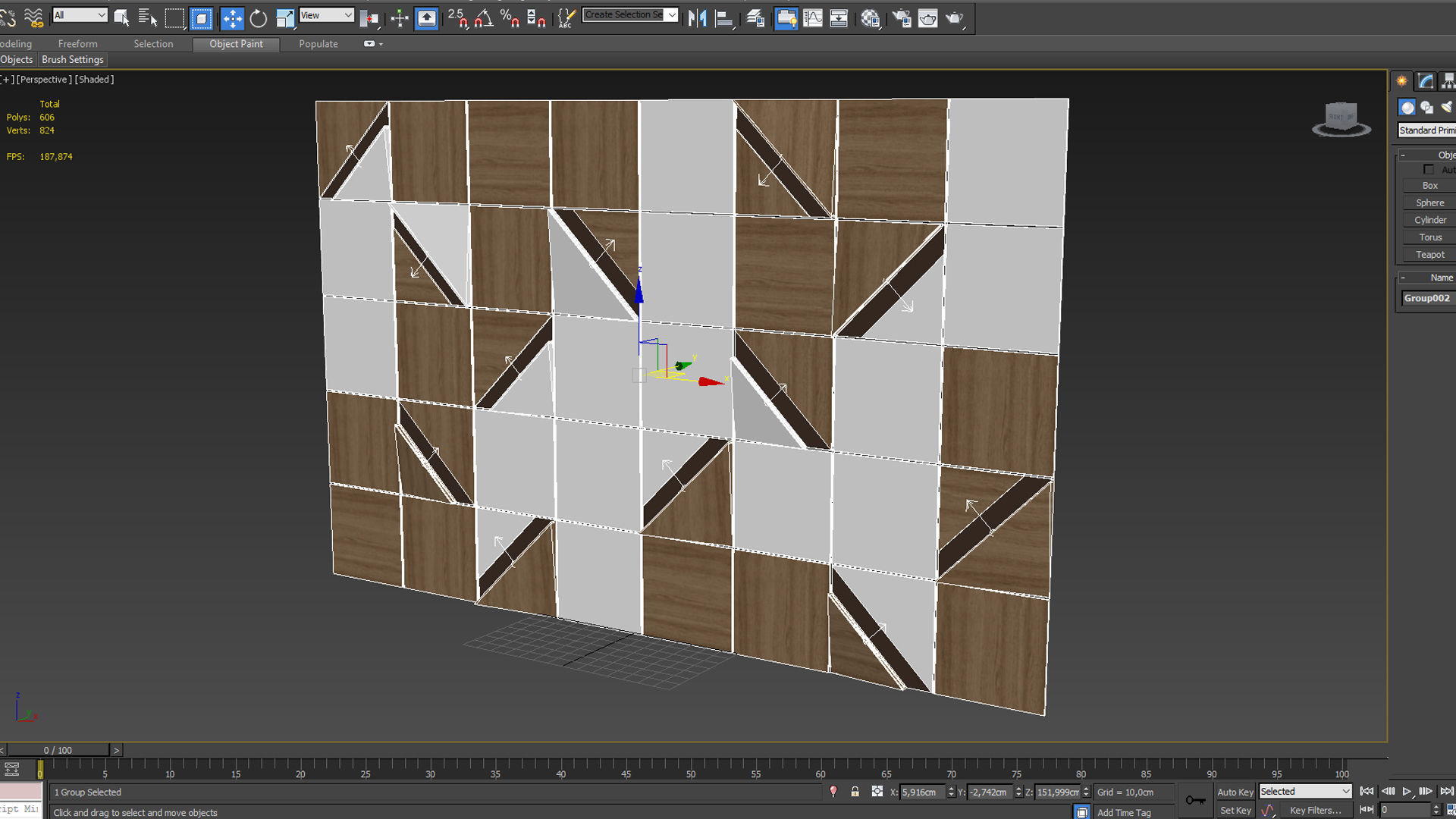The image size is (1456, 819).
Task: Open the Paint Objects panel
Action: [17, 60]
